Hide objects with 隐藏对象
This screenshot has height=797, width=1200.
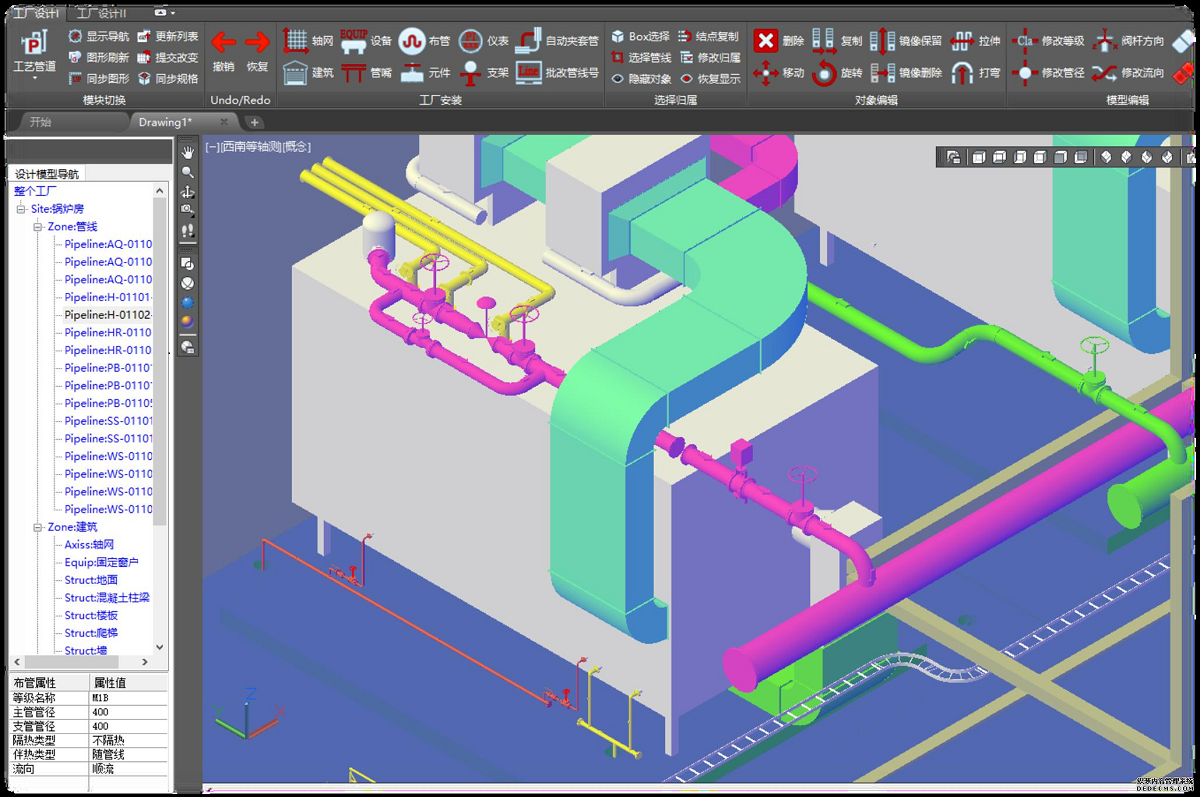coord(640,78)
